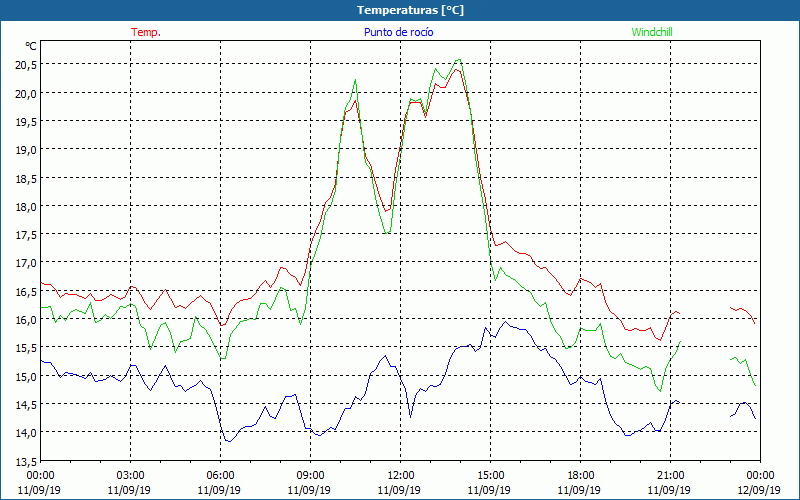Select the green Windchill legend label
The height and width of the screenshot is (500, 800).
click(x=652, y=32)
